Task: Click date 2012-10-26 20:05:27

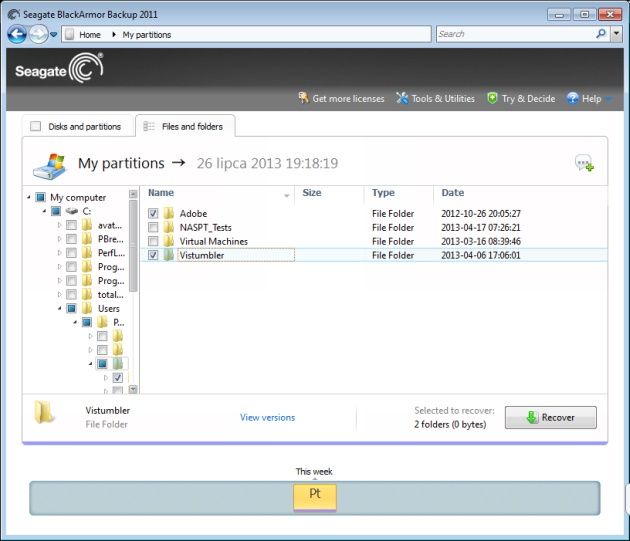Action: pyautogui.click(x=481, y=213)
